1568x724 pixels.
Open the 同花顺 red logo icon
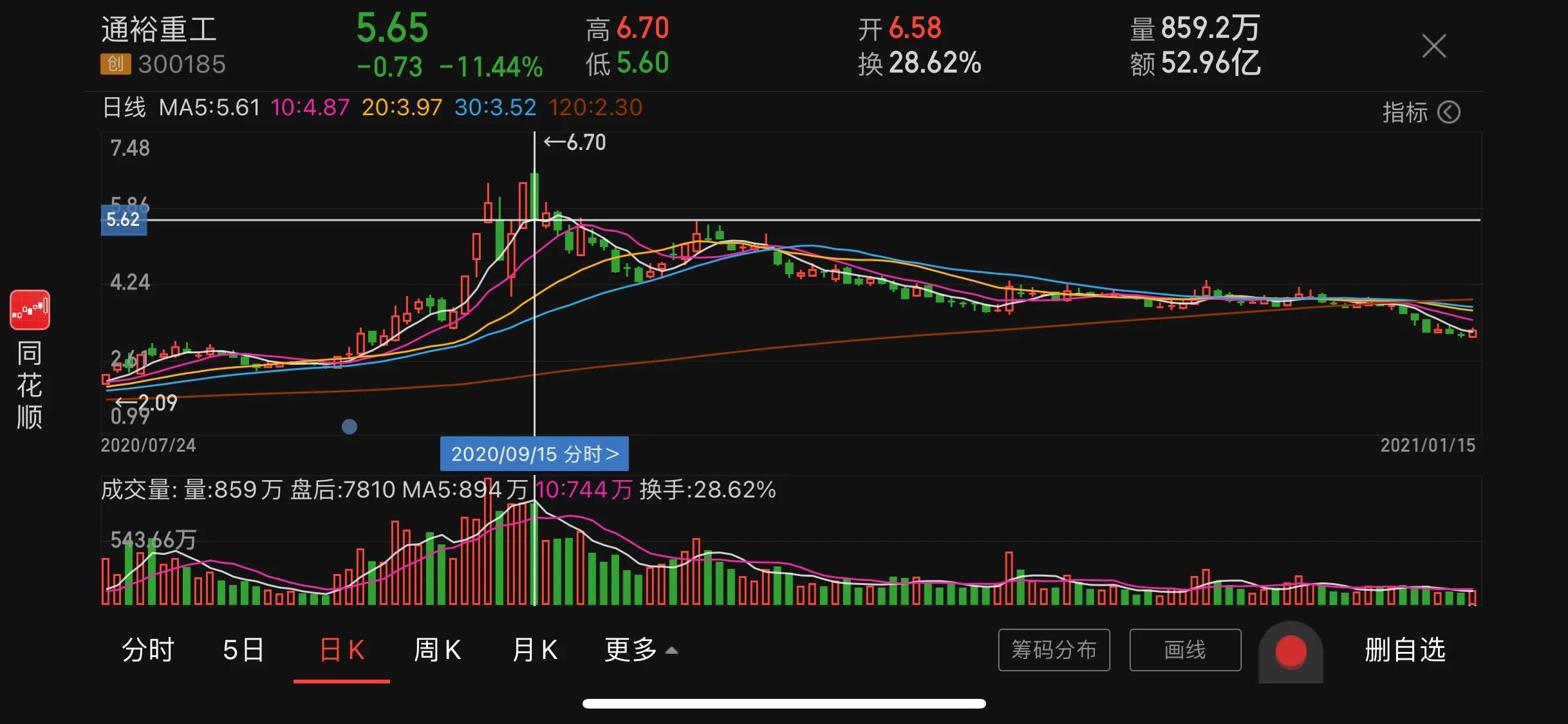coord(30,310)
